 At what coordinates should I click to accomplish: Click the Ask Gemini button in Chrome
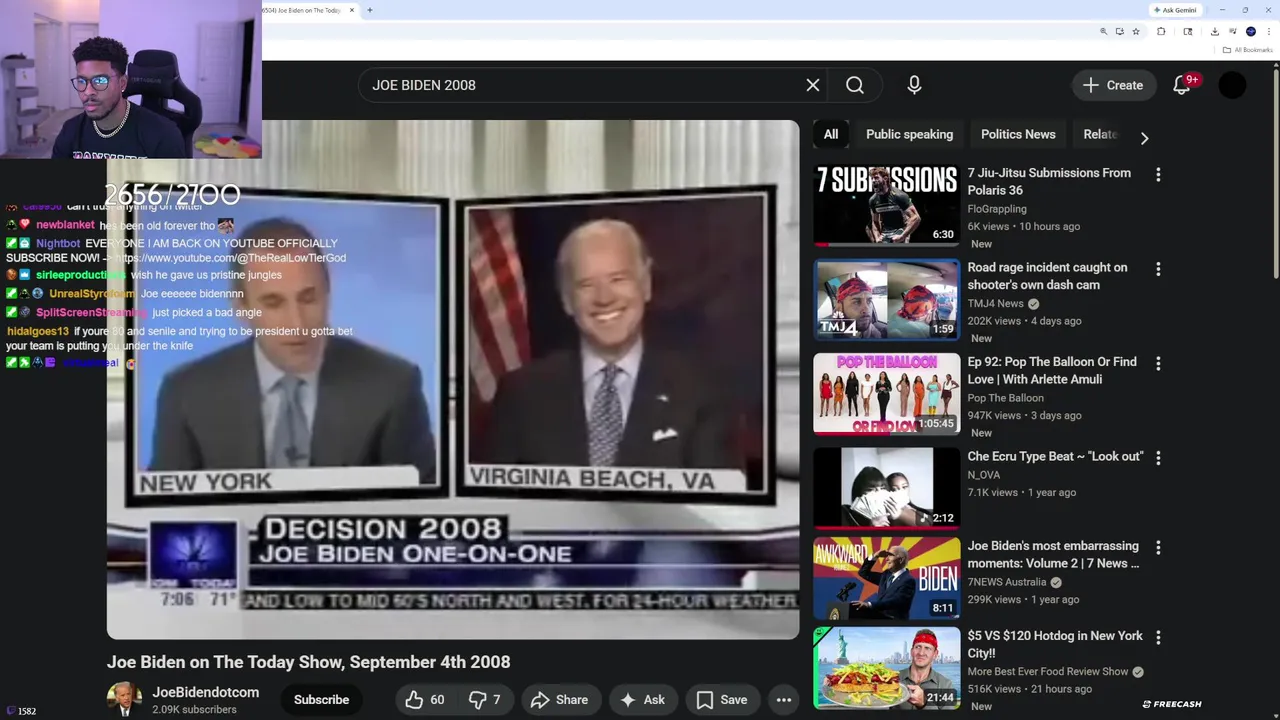click(x=1174, y=10)
